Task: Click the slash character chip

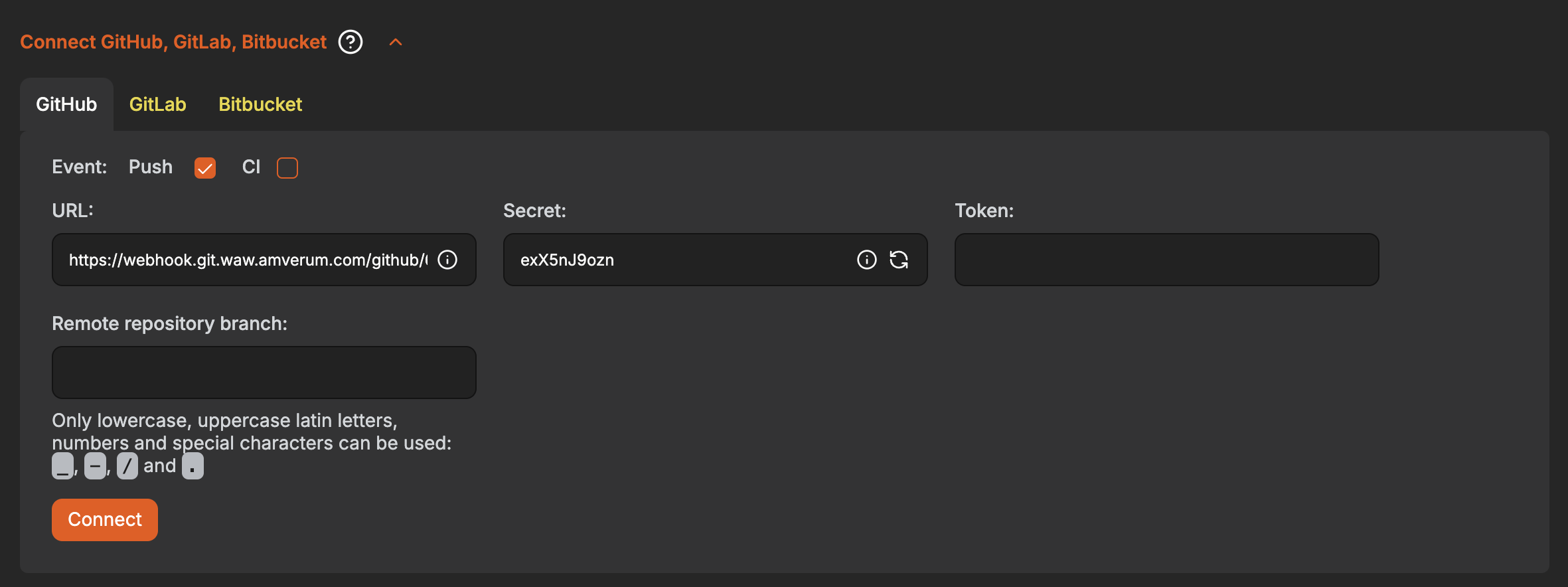Action: point(127,466)
